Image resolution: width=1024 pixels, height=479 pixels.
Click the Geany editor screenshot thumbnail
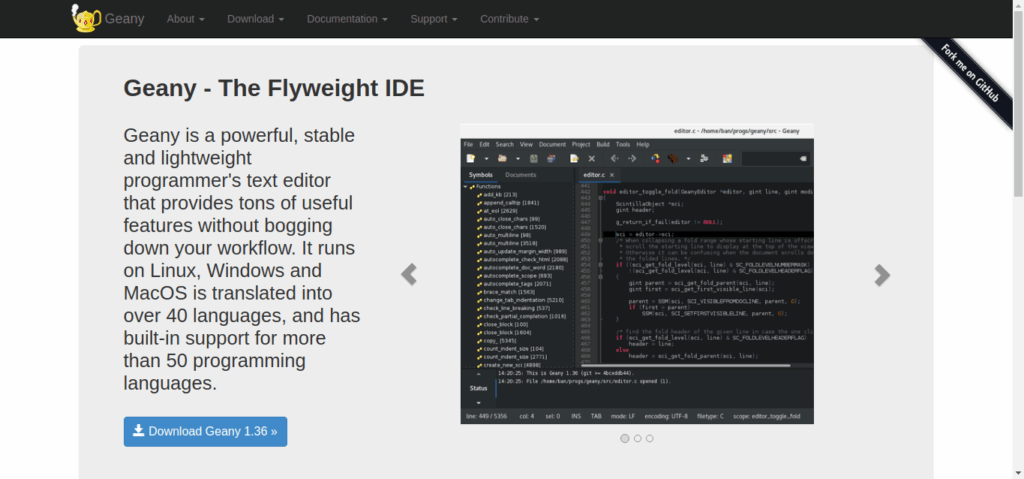(x=637, y=274)
